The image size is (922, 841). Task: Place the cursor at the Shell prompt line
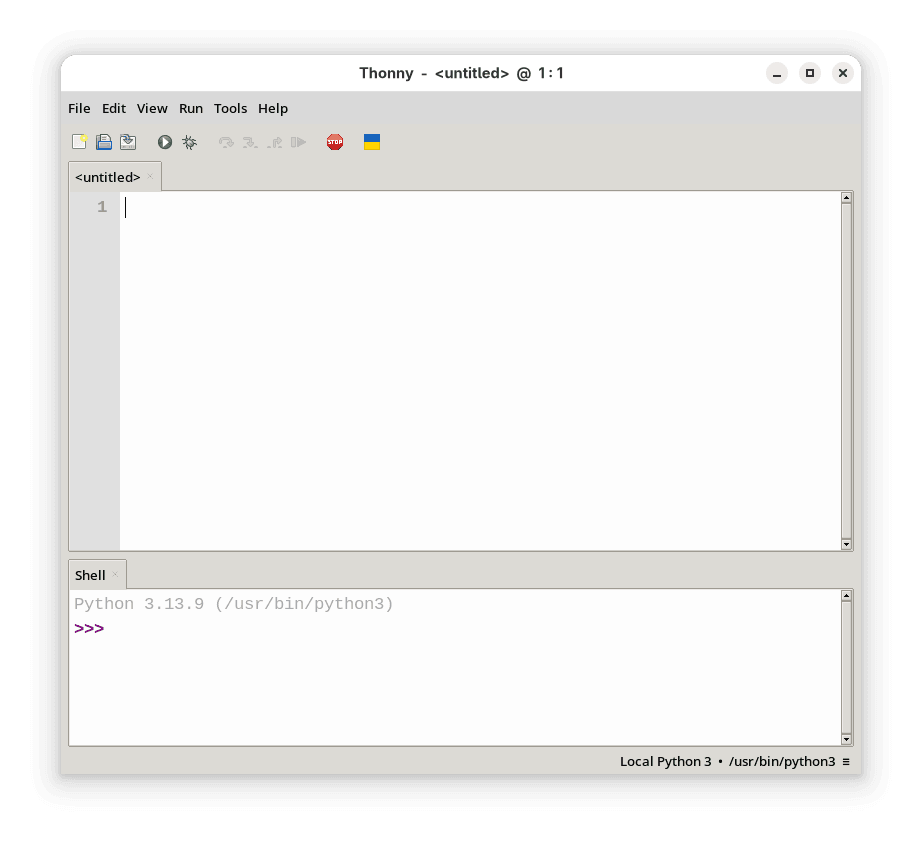456,628
